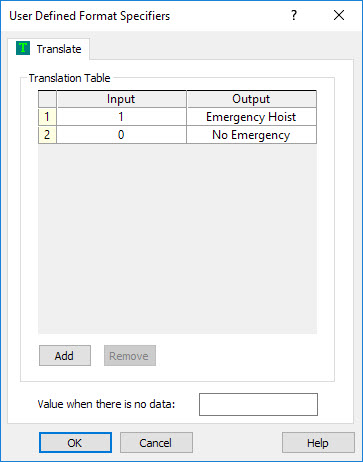Select row header 1 in translation table

(x=47, y=117)
